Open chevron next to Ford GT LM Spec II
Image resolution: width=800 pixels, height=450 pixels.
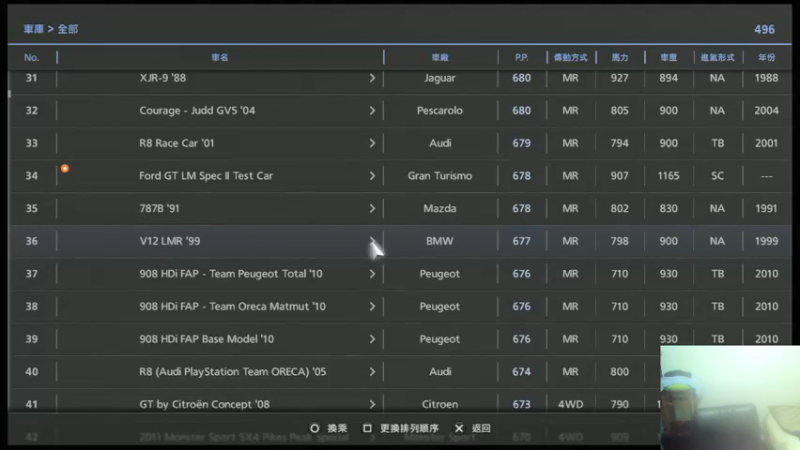pyautogui.click(x=372, y=176)
